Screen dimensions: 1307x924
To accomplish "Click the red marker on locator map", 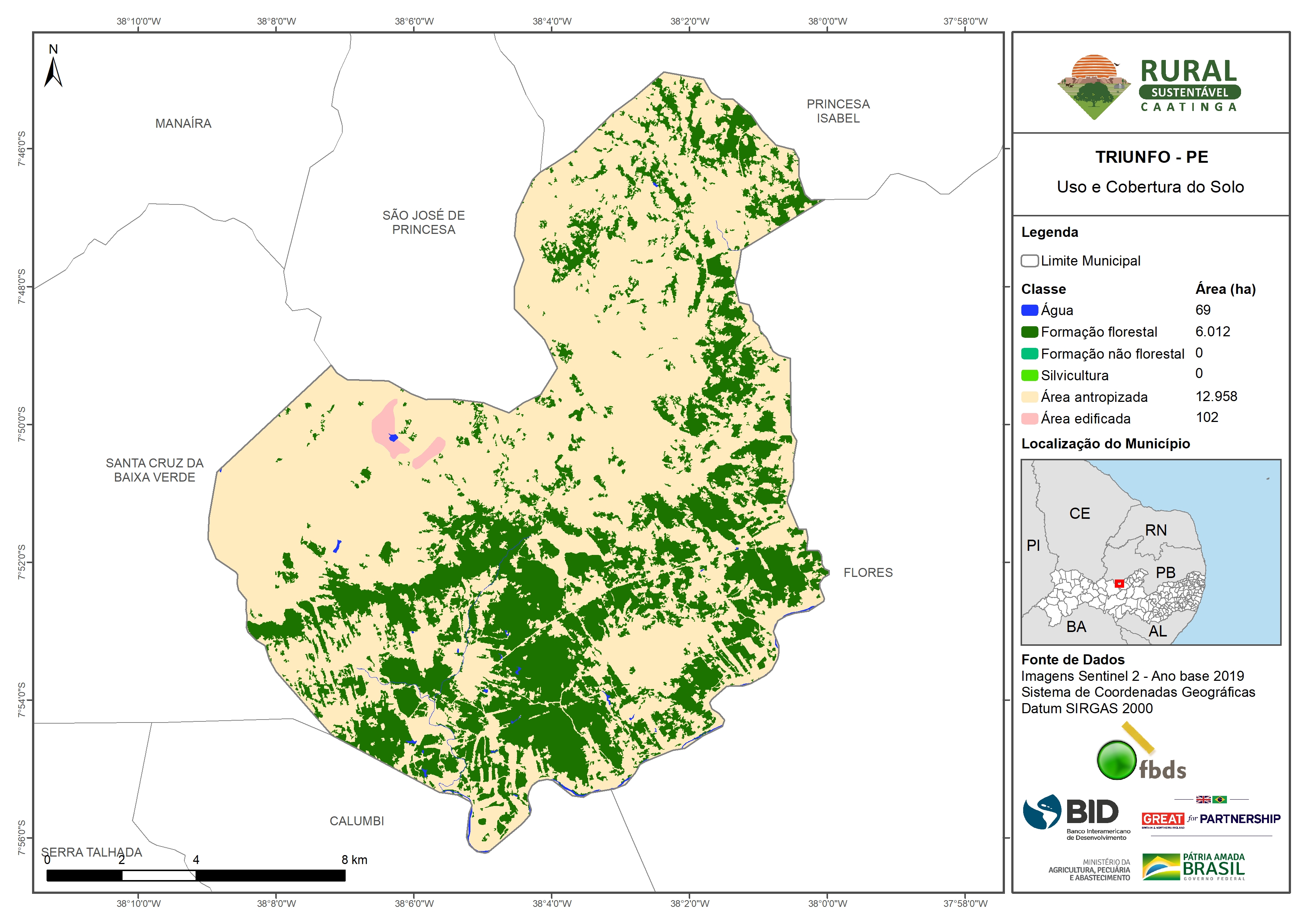I will (1119, 584).
